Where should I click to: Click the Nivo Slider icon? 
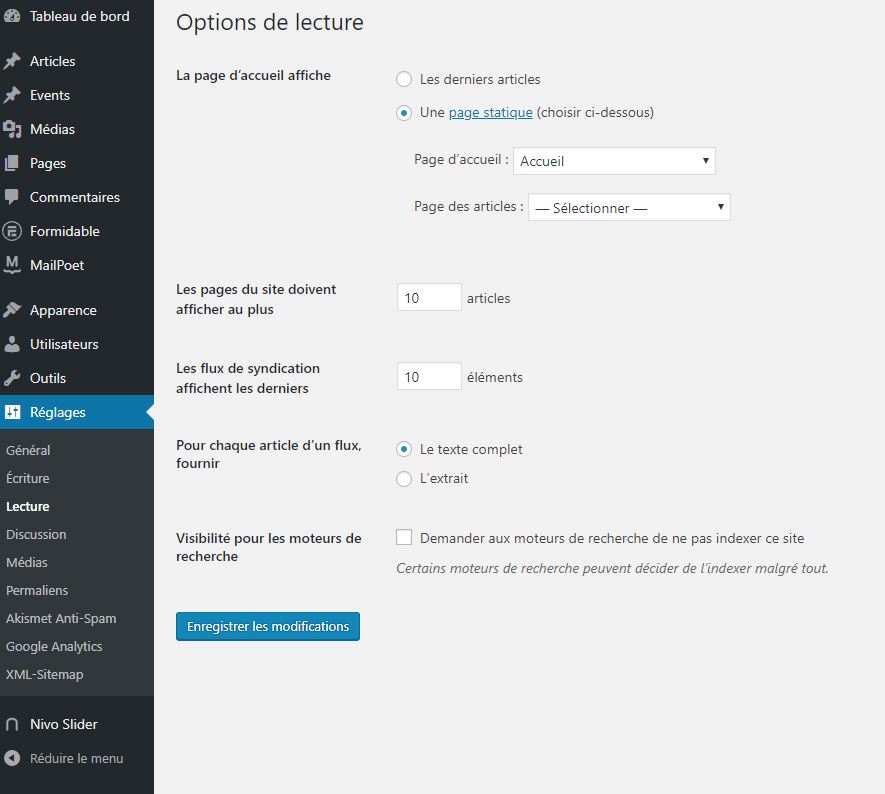(12, 724)
